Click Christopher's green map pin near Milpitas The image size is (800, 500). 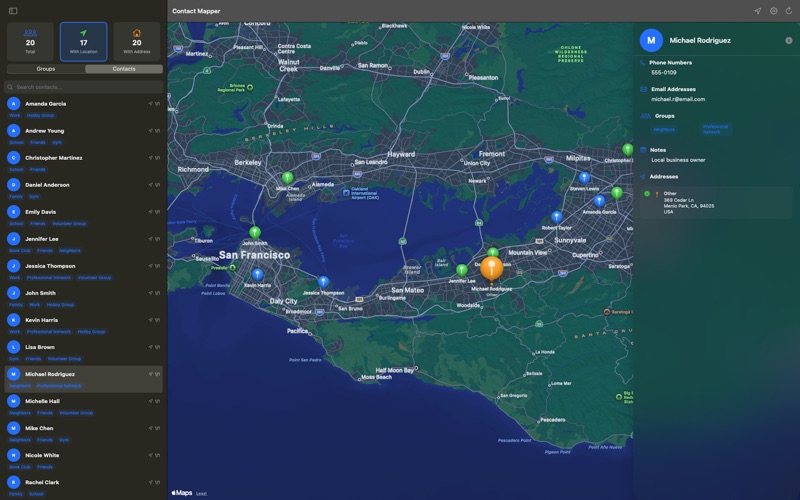[x=628, y=149]
